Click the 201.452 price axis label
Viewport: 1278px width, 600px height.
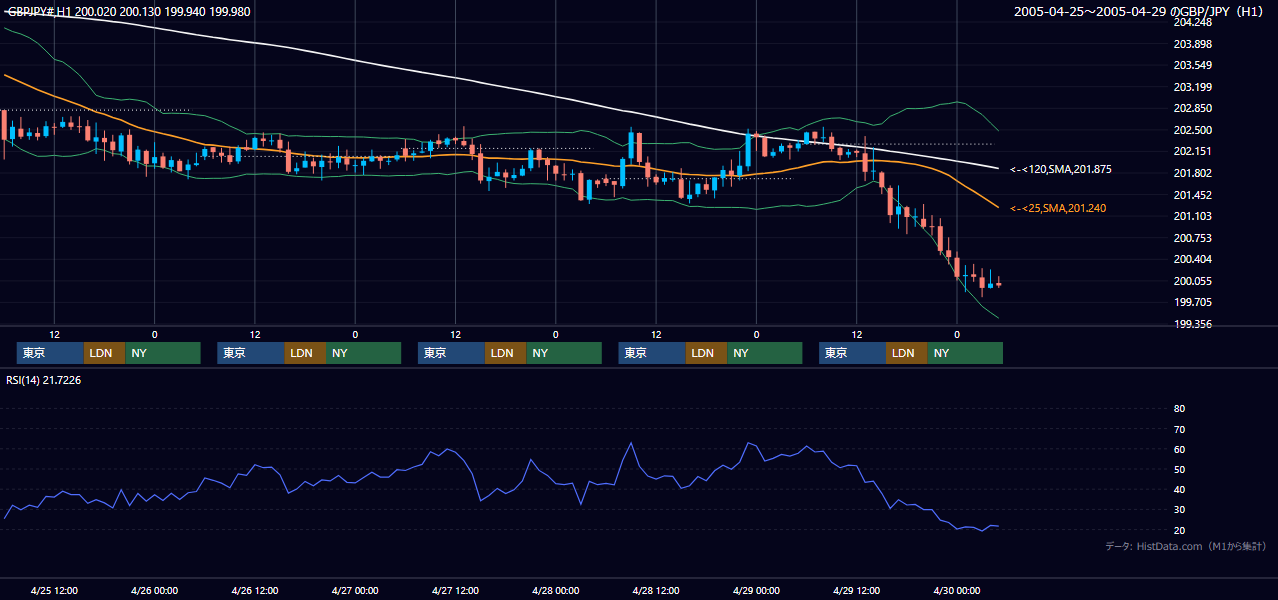coord(1192,195)
